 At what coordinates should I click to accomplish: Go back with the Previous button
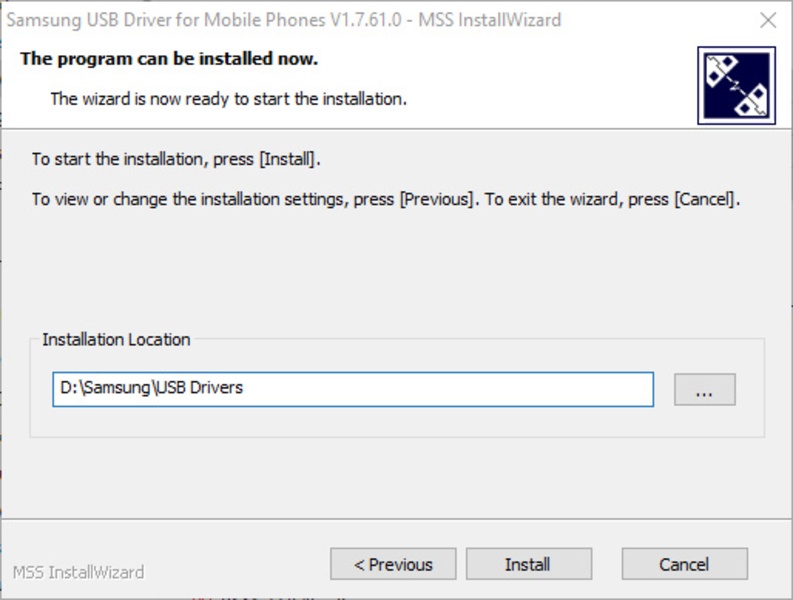pos(393,564)
